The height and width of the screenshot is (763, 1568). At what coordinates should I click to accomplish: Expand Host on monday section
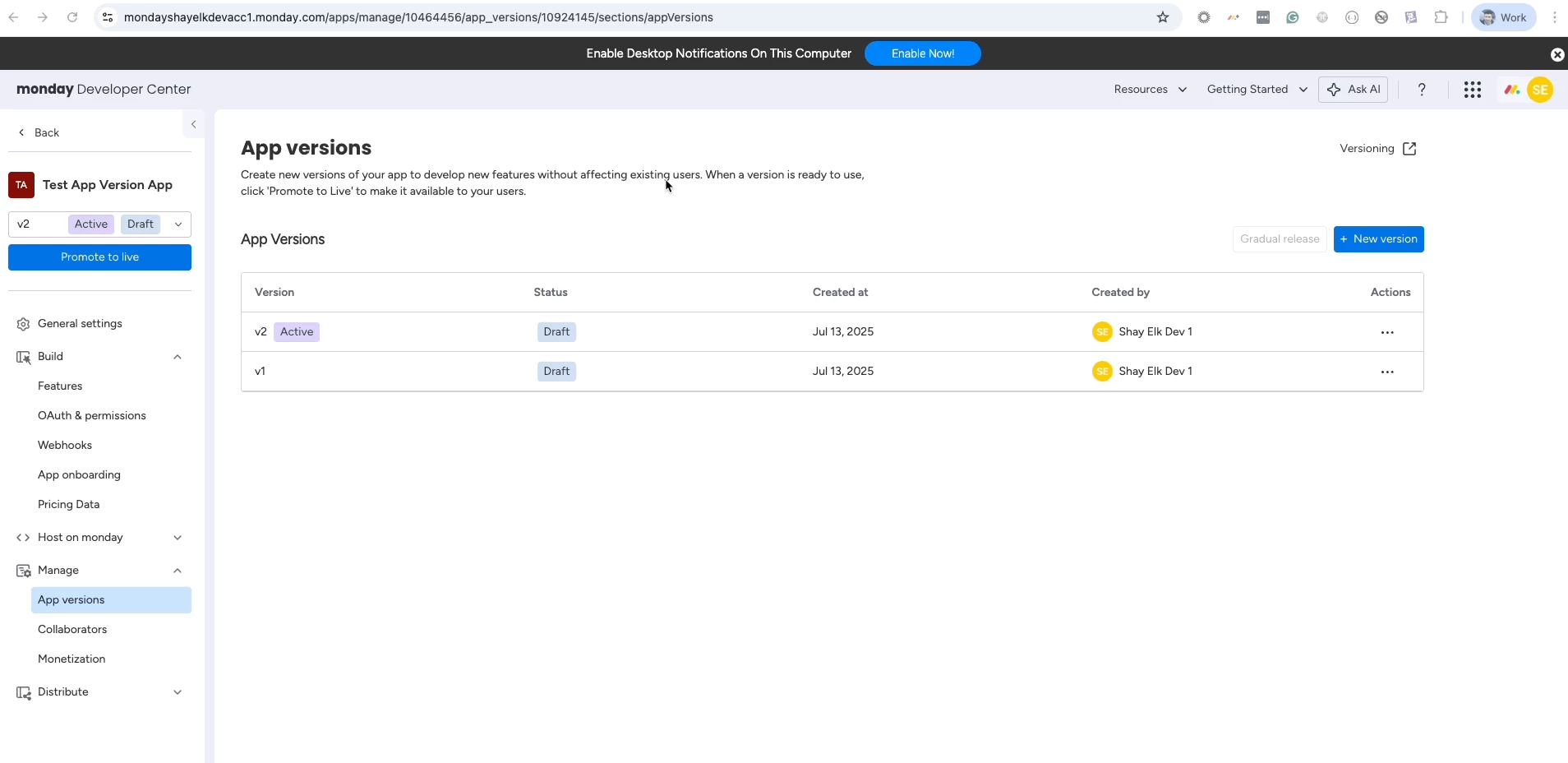99,538
